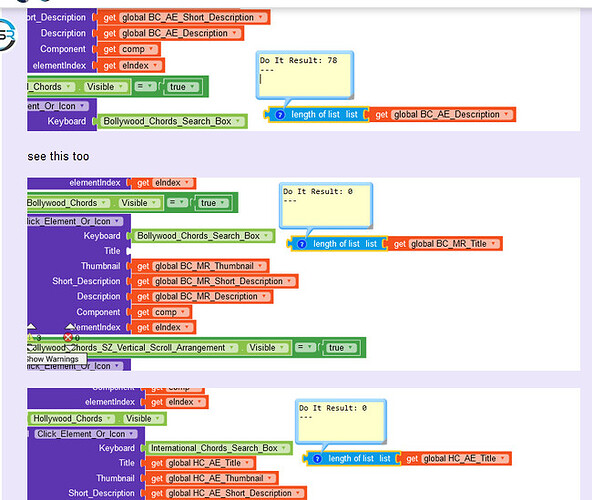Click the circular site logo on left edge
592x500 pixels.
[x=8, y=35]
